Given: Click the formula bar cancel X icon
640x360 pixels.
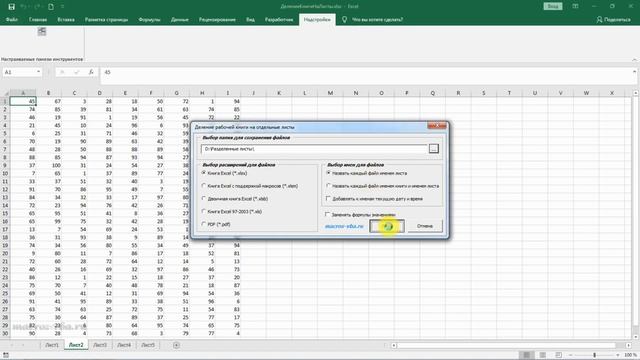Looking at the screenshot, I should (62, 72).
